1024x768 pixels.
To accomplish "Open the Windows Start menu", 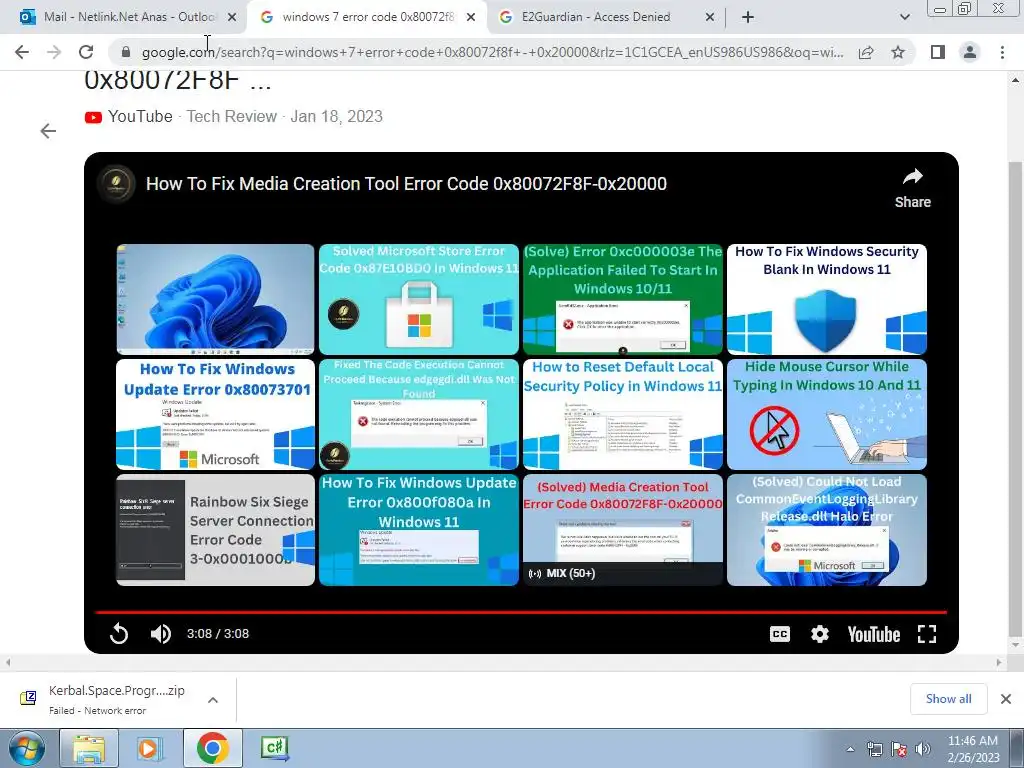I will (x=27, y=748).
